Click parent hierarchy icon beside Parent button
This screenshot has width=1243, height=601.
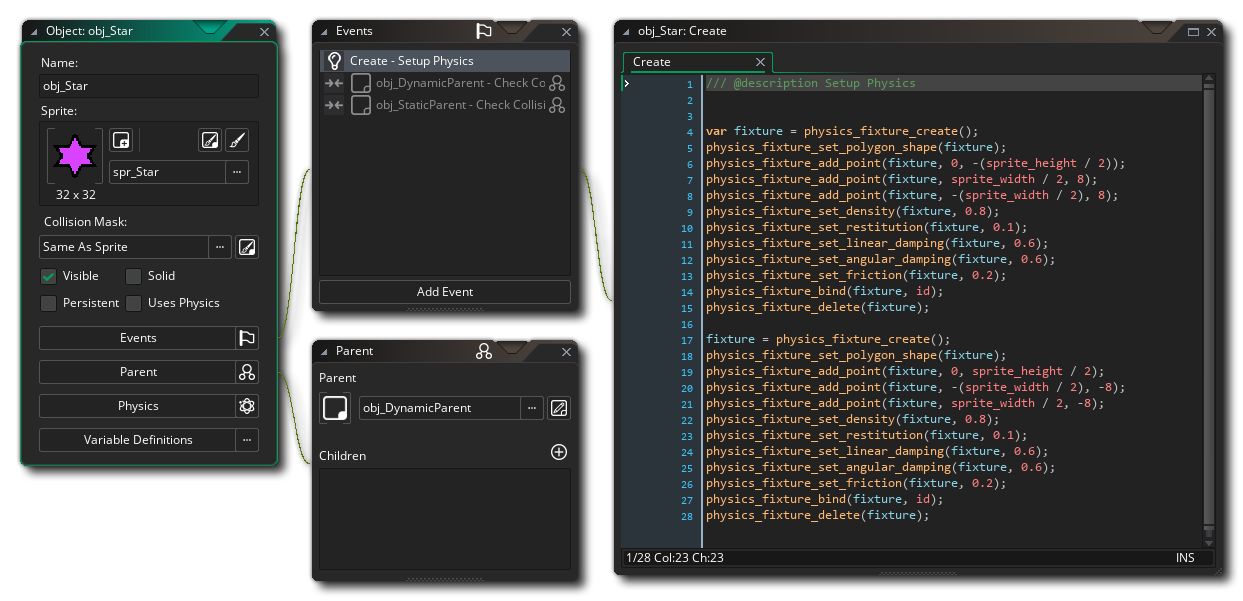pos(247,372)
